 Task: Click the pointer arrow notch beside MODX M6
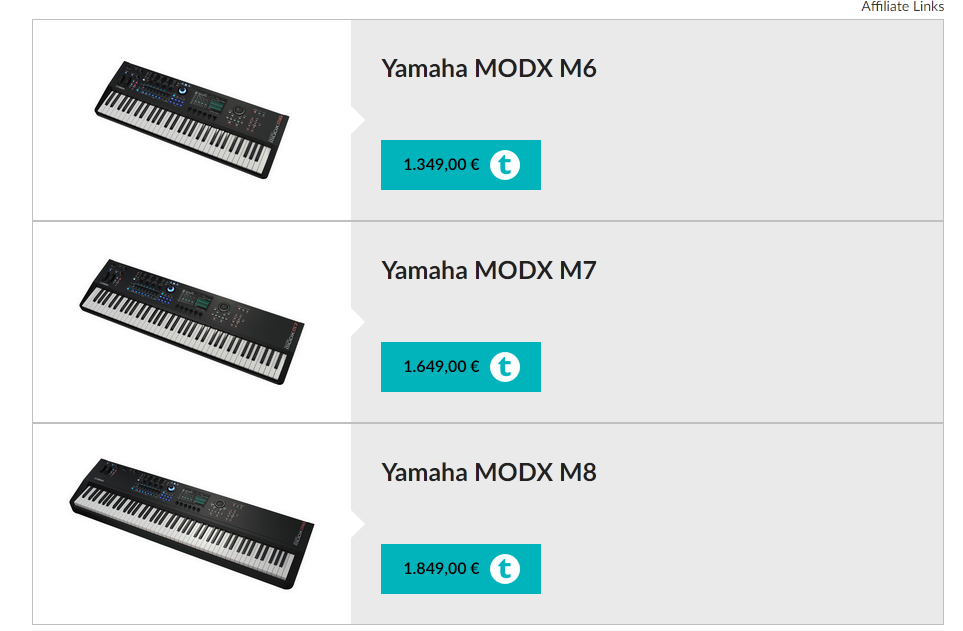pos(357,120)
